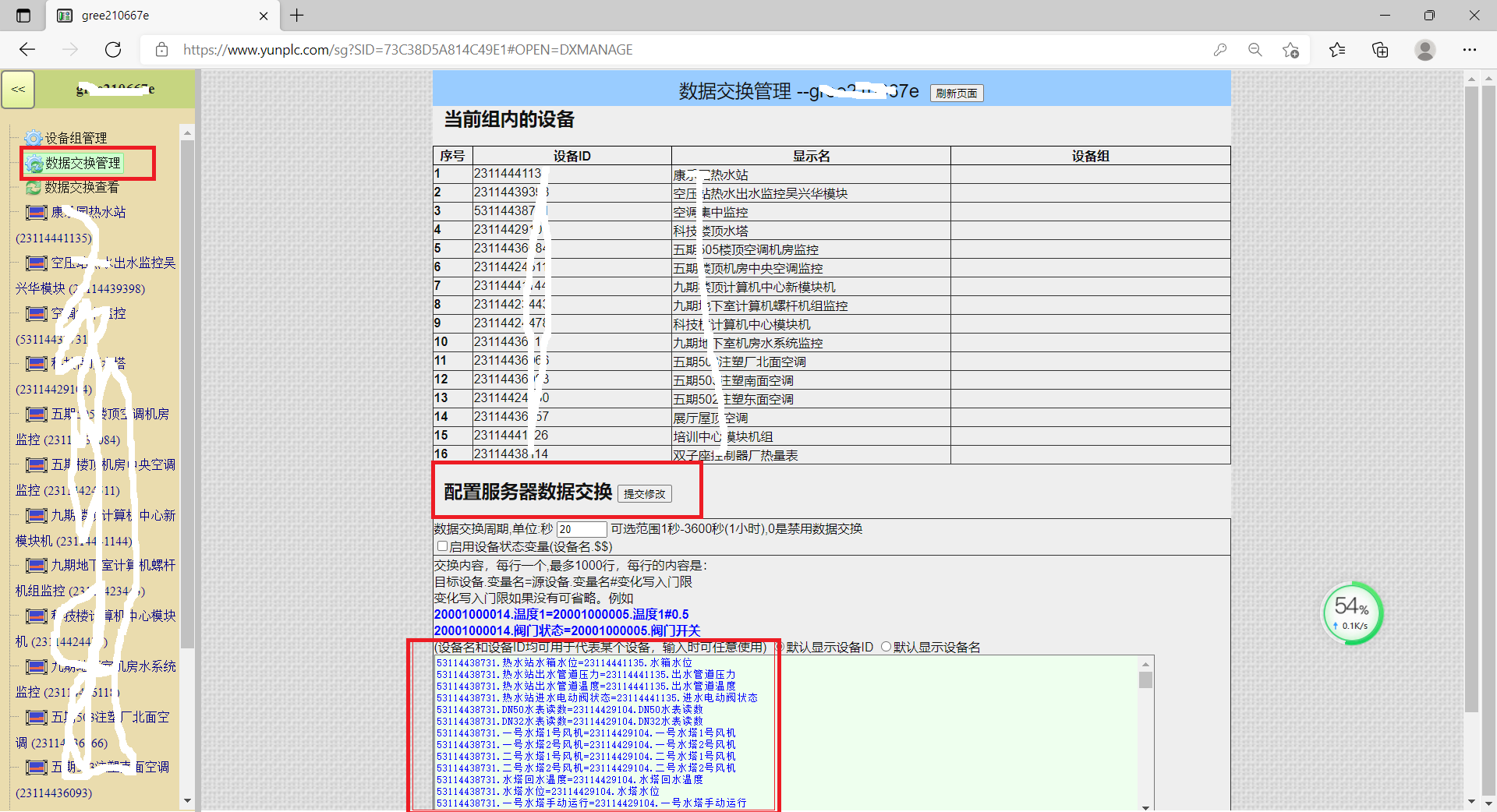Screen dimensions: 1497x812
Task: Open the user profile avatar
Action: [x=1424, y=50]
